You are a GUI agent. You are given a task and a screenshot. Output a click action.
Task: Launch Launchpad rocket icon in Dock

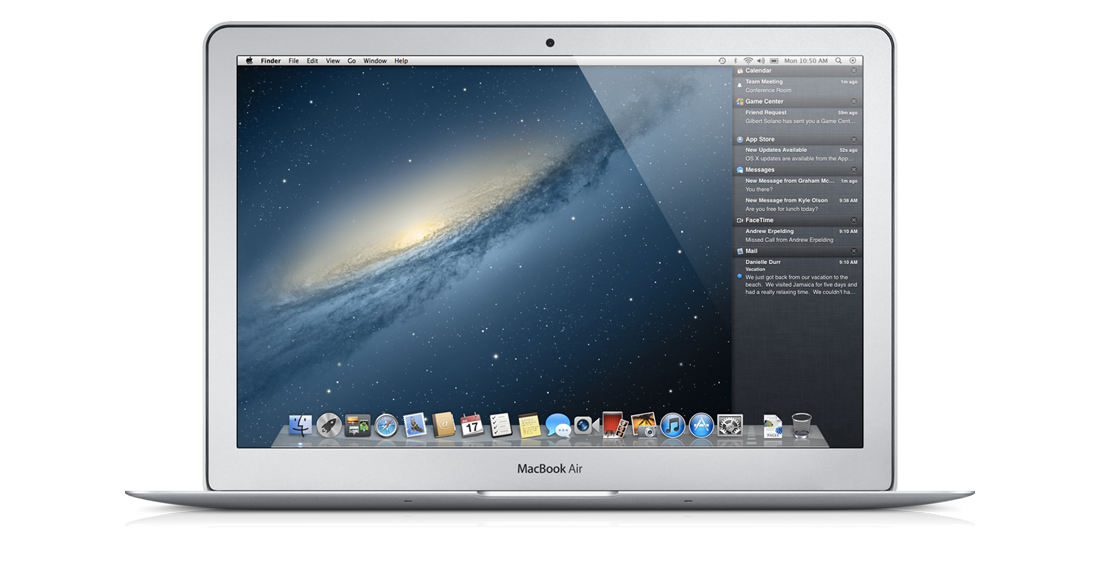pos(329,425)
